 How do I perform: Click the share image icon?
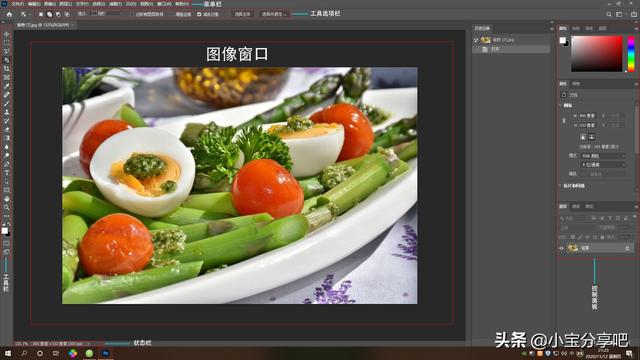click(634, 14)
